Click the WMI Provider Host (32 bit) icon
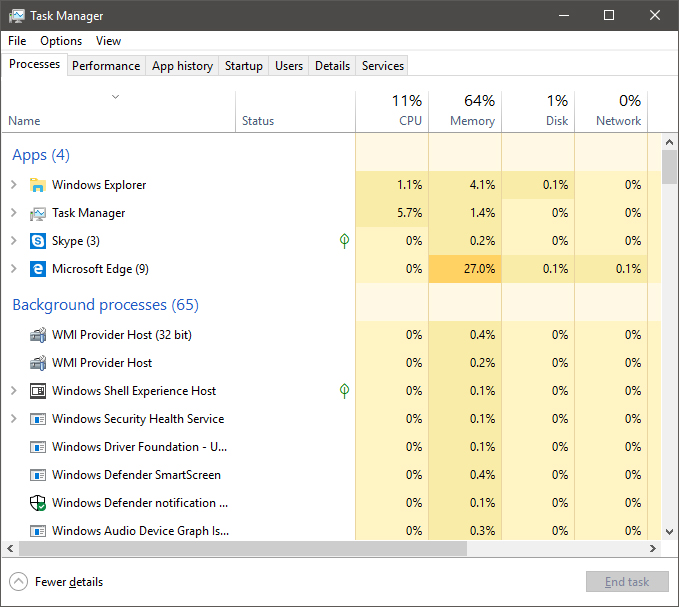Image resolution: width=679 pixels, height=607 pixels. (38, 335)
